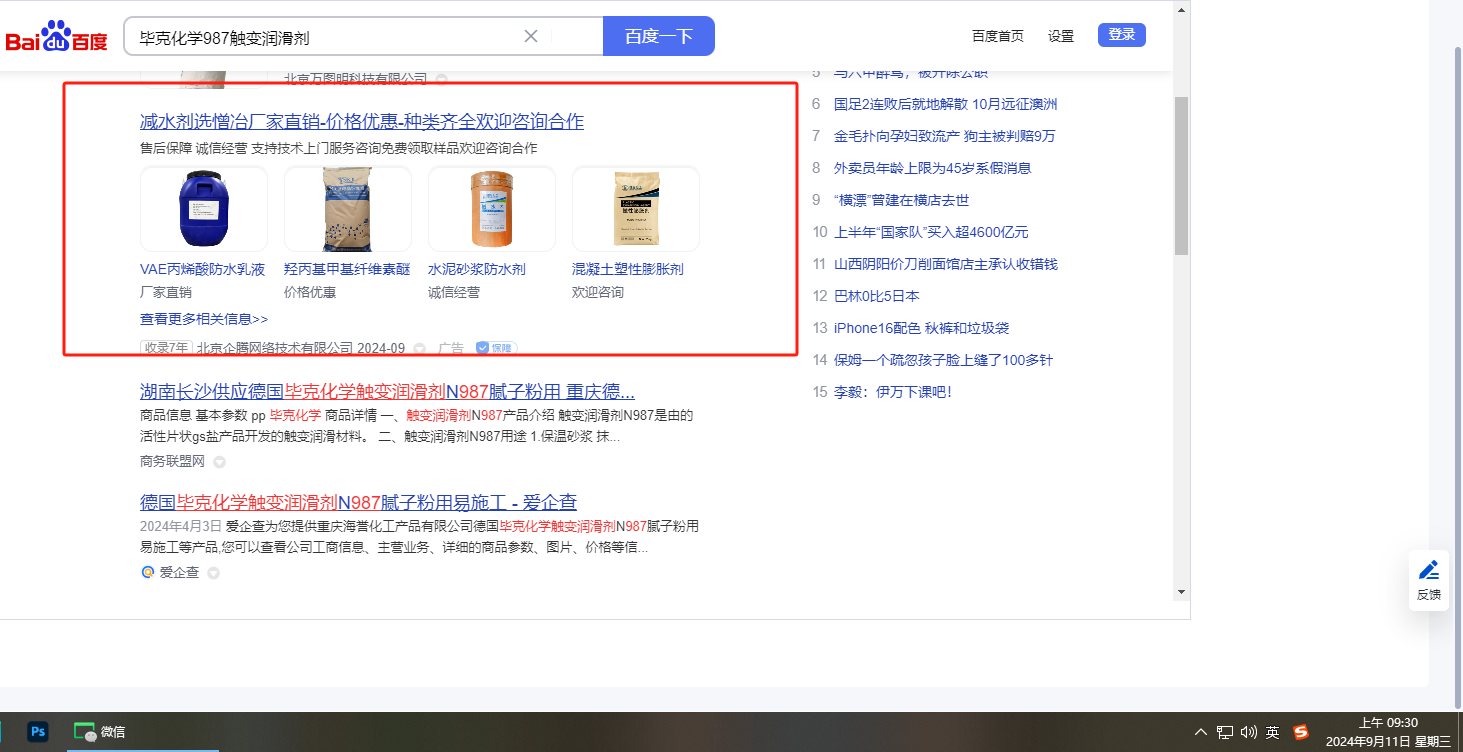Open hot search 上半年"国家队"买入超4600亿元

coord(931,232)
